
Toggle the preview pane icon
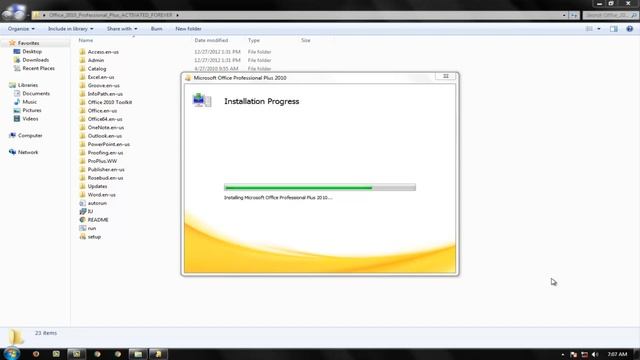click(613, 29)
